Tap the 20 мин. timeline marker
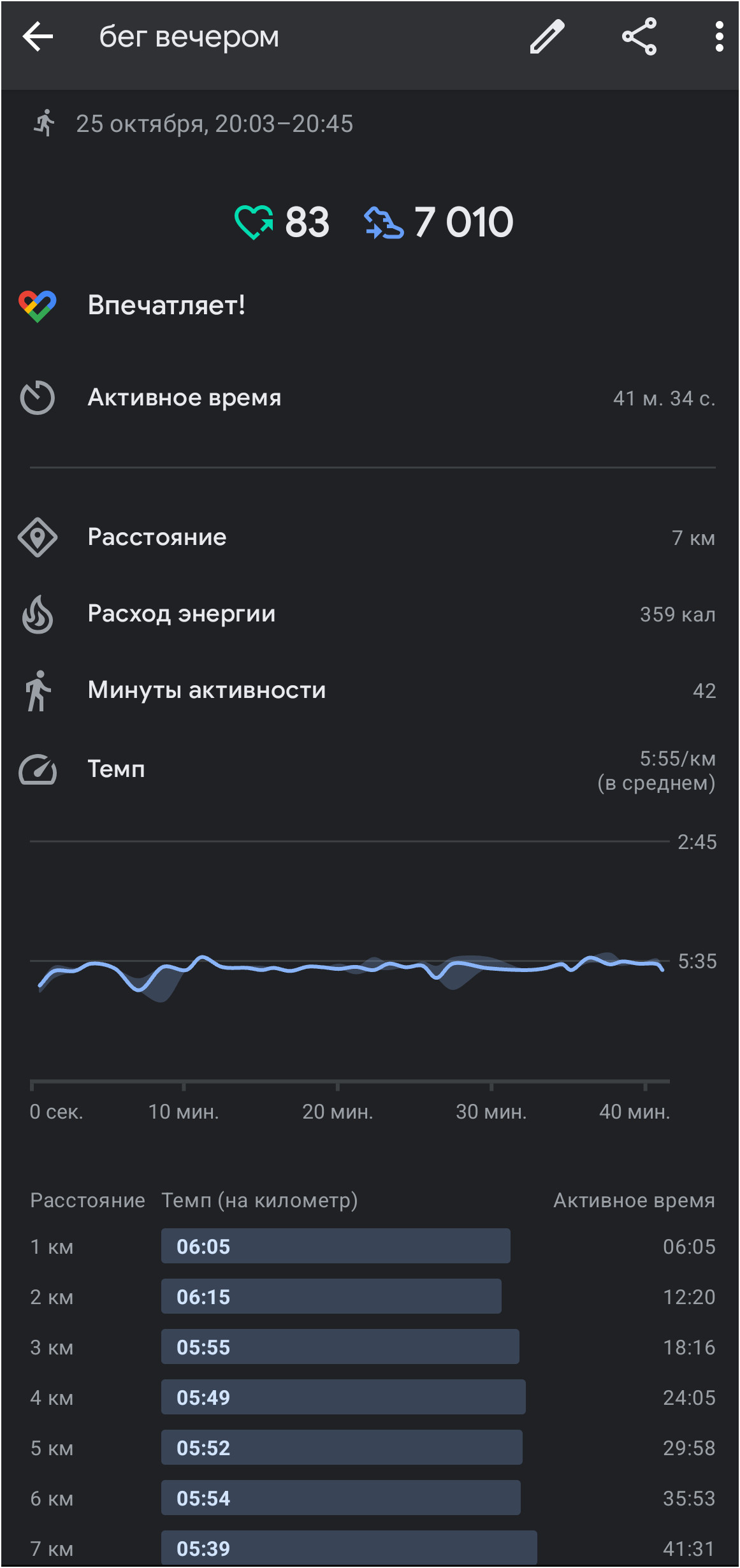Image resolution: width=740 pixels, height=1568 pixels. tap(337, 1112)
